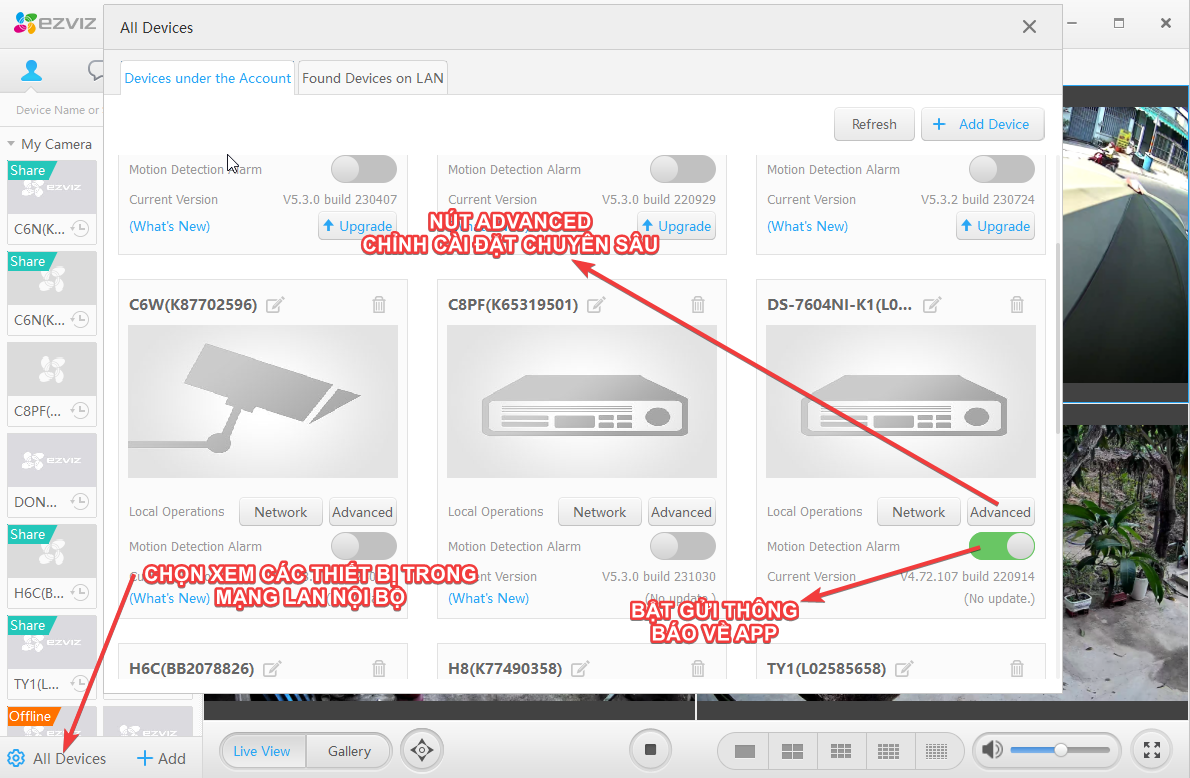Viewport: 1190px width, 778px height.
Task: Enter full screen view mode
Action: click(x=1152, y=750)
